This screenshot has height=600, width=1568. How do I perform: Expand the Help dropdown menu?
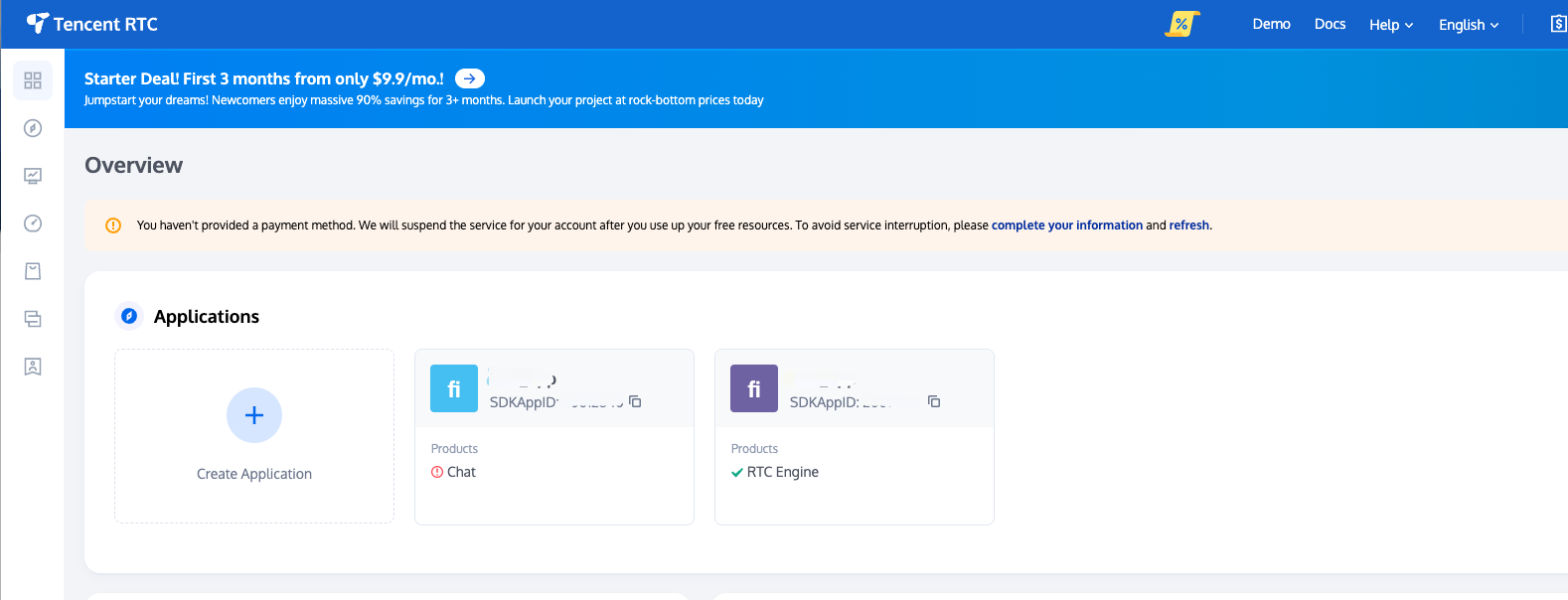pyautogui.click(x=1390, y=25)
